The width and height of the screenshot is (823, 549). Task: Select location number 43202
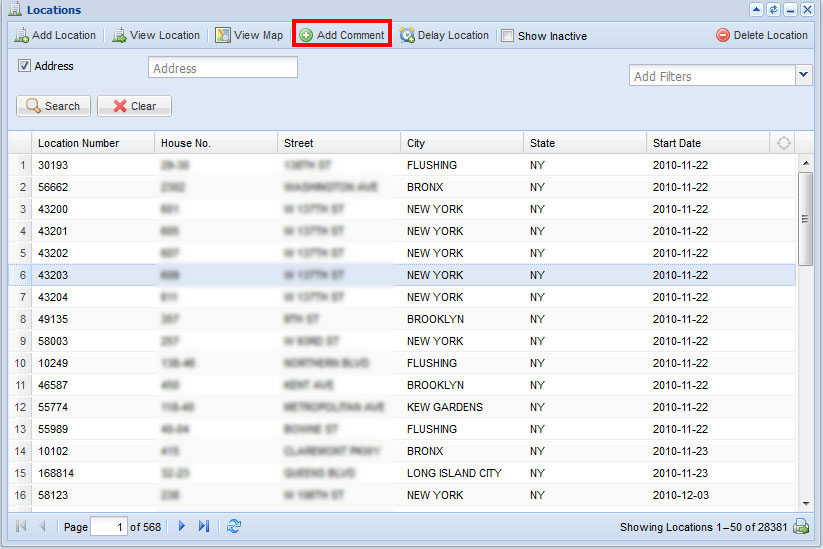pyautogui.click(x=53, y=254)
